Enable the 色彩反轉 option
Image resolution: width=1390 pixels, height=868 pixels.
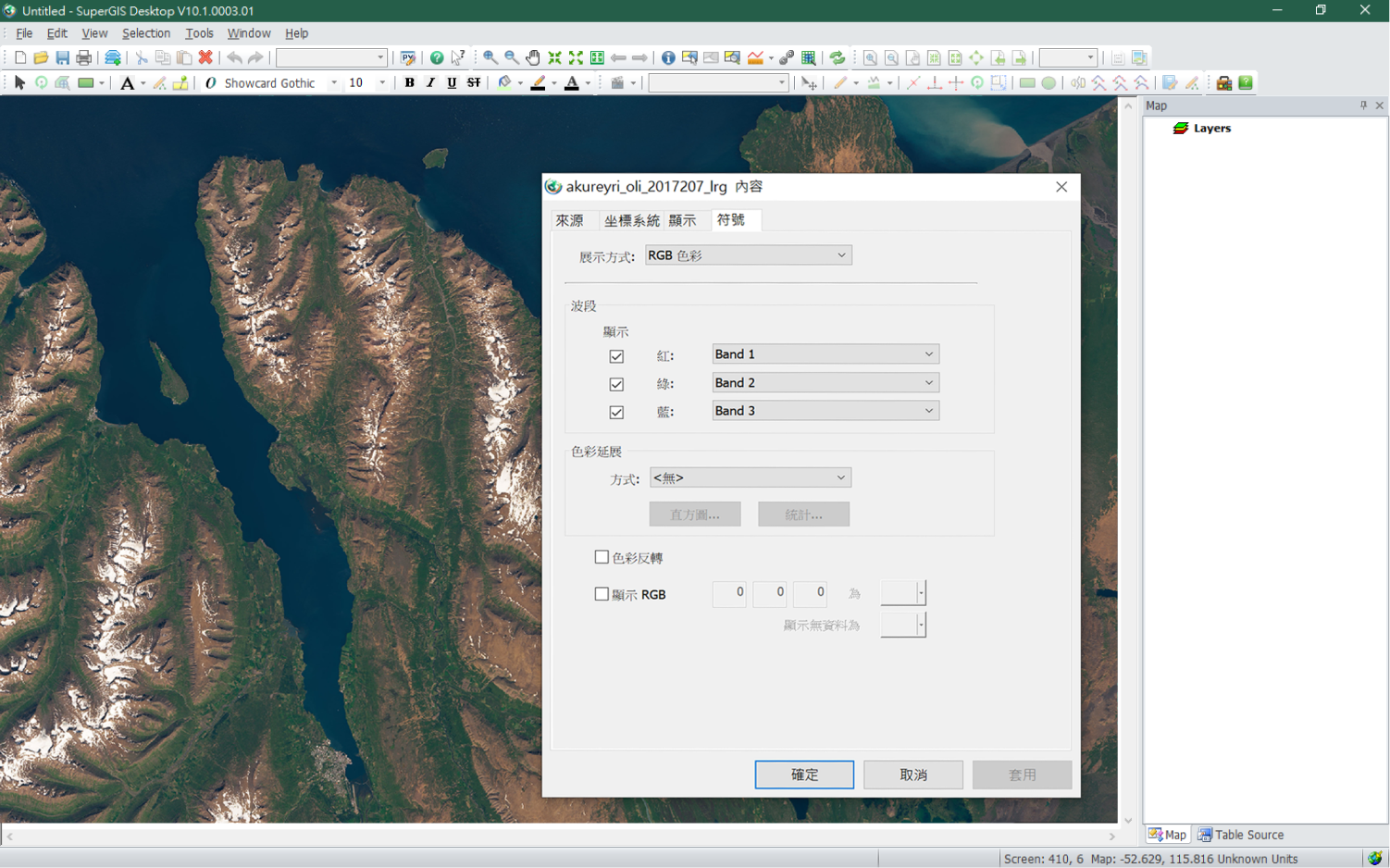pyautogui.click(x=602, y=556)
